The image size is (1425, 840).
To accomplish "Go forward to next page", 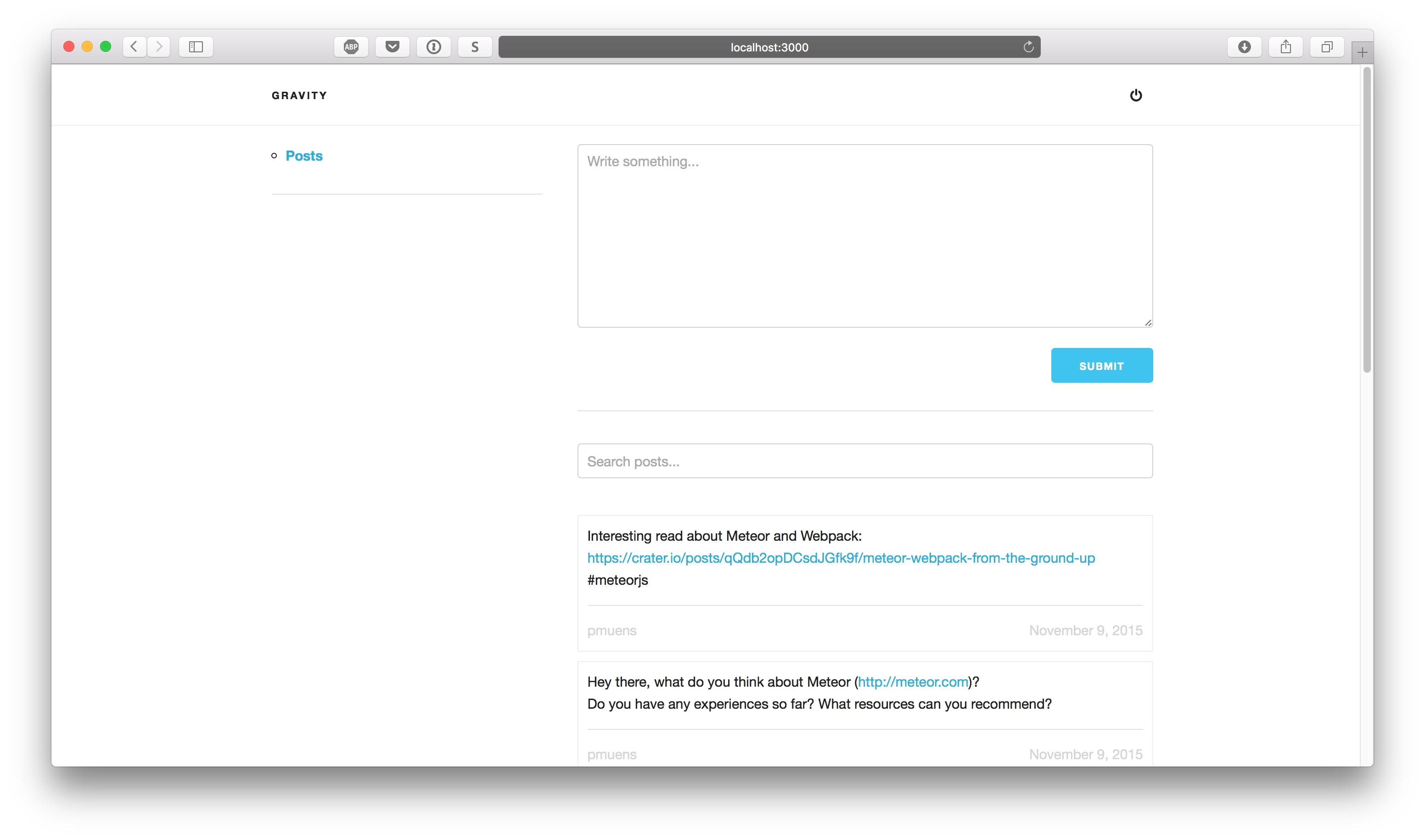I will coord(159,46).
